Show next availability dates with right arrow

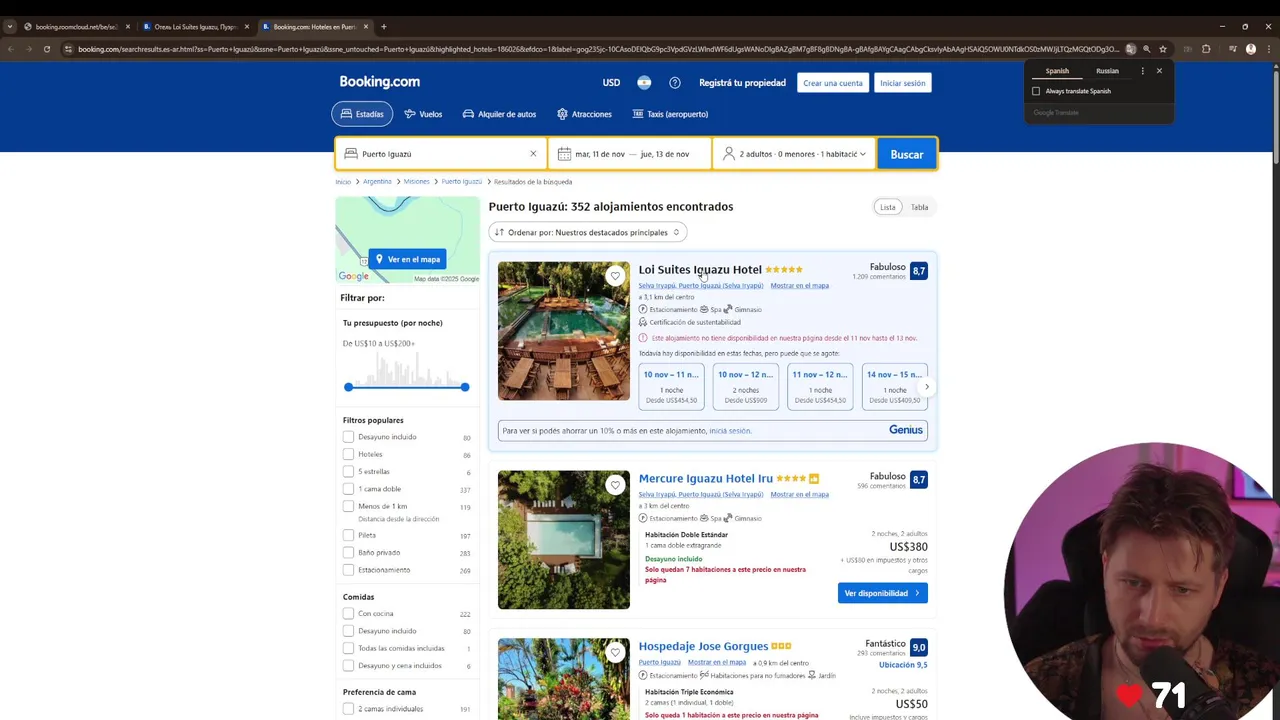[926, 387]
